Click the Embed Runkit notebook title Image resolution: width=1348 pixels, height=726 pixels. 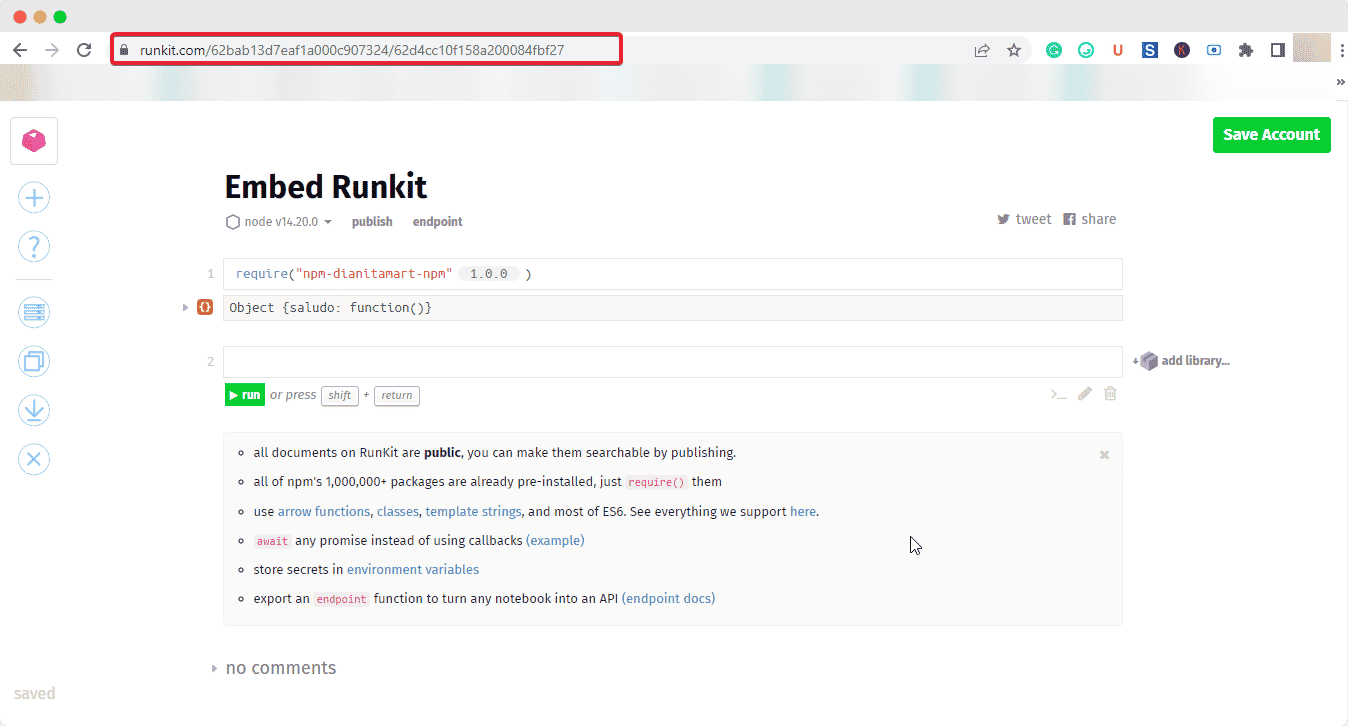pos(326,187)
